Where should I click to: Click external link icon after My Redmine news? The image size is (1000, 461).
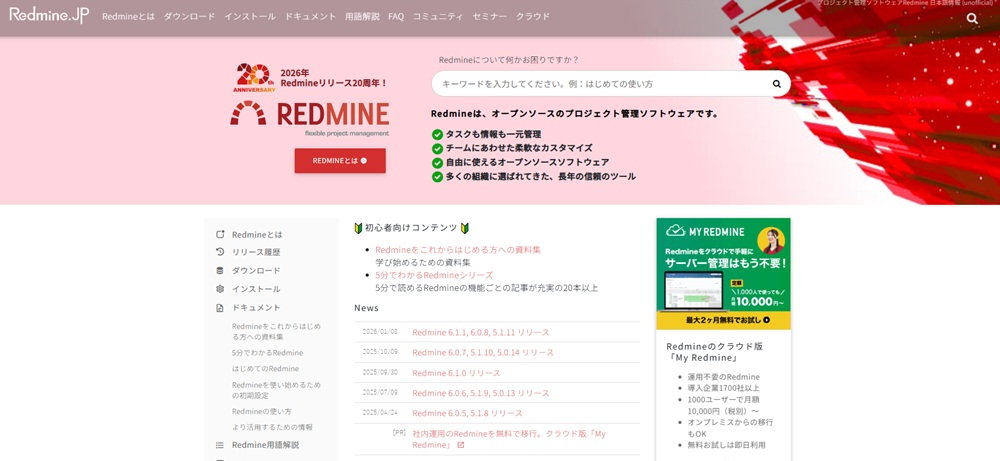[460, 445]
